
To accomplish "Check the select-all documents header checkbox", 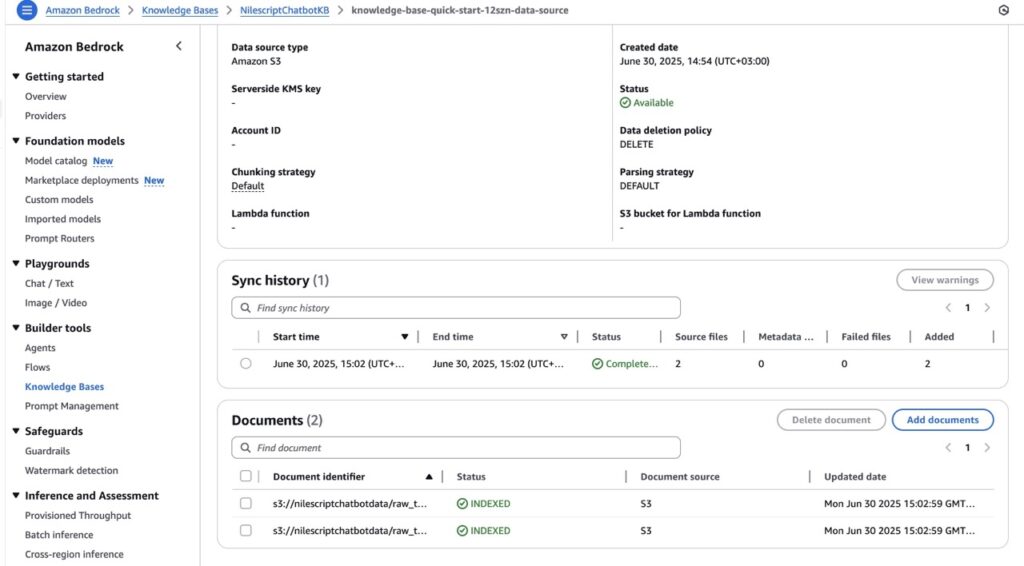I will point(246,477).
